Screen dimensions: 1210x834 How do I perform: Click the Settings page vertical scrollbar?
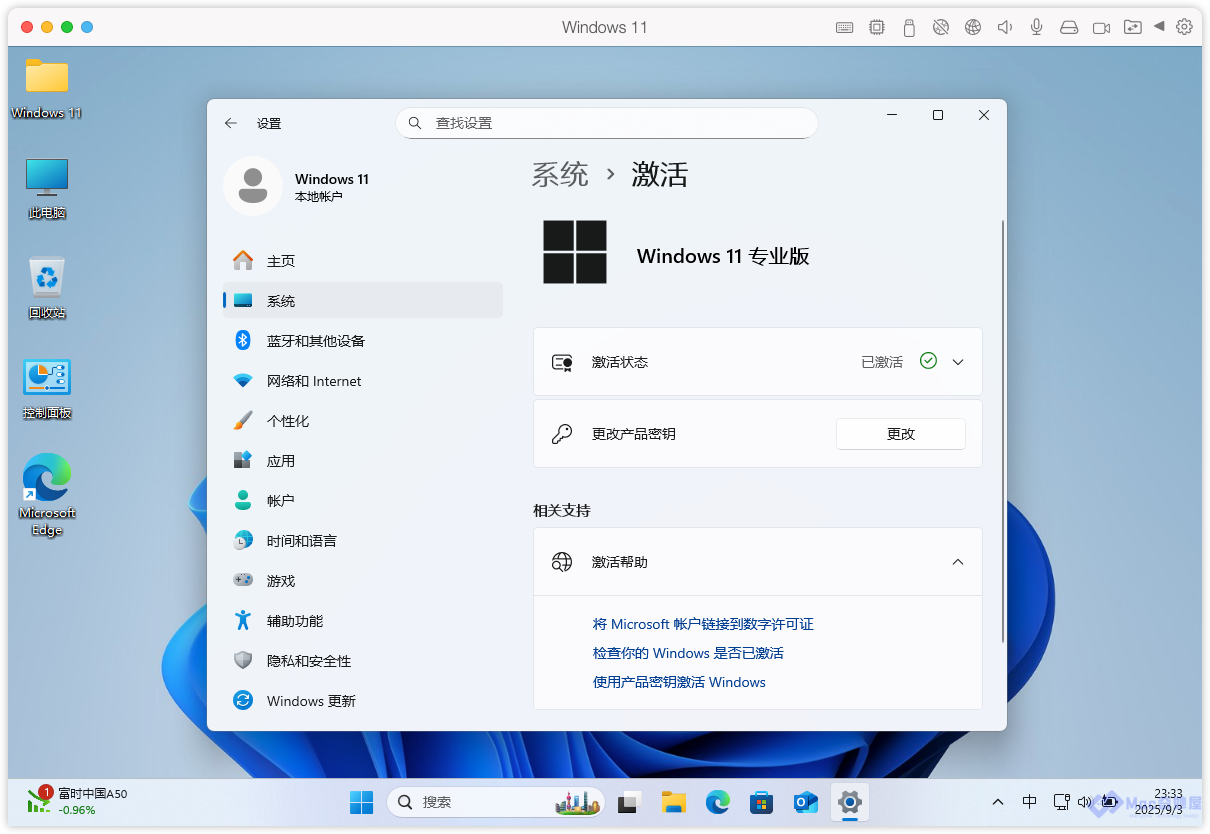click(x=1002, y=431)
